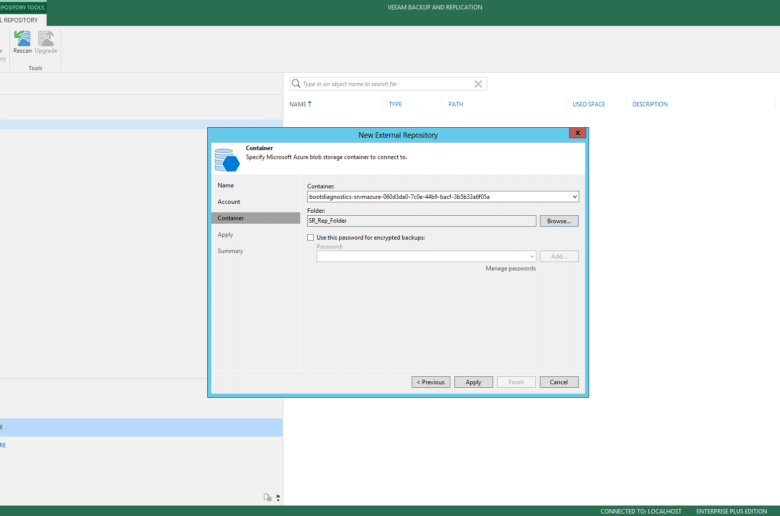Expand navigation pane overflow arrow at bottom

pos(278,498)
